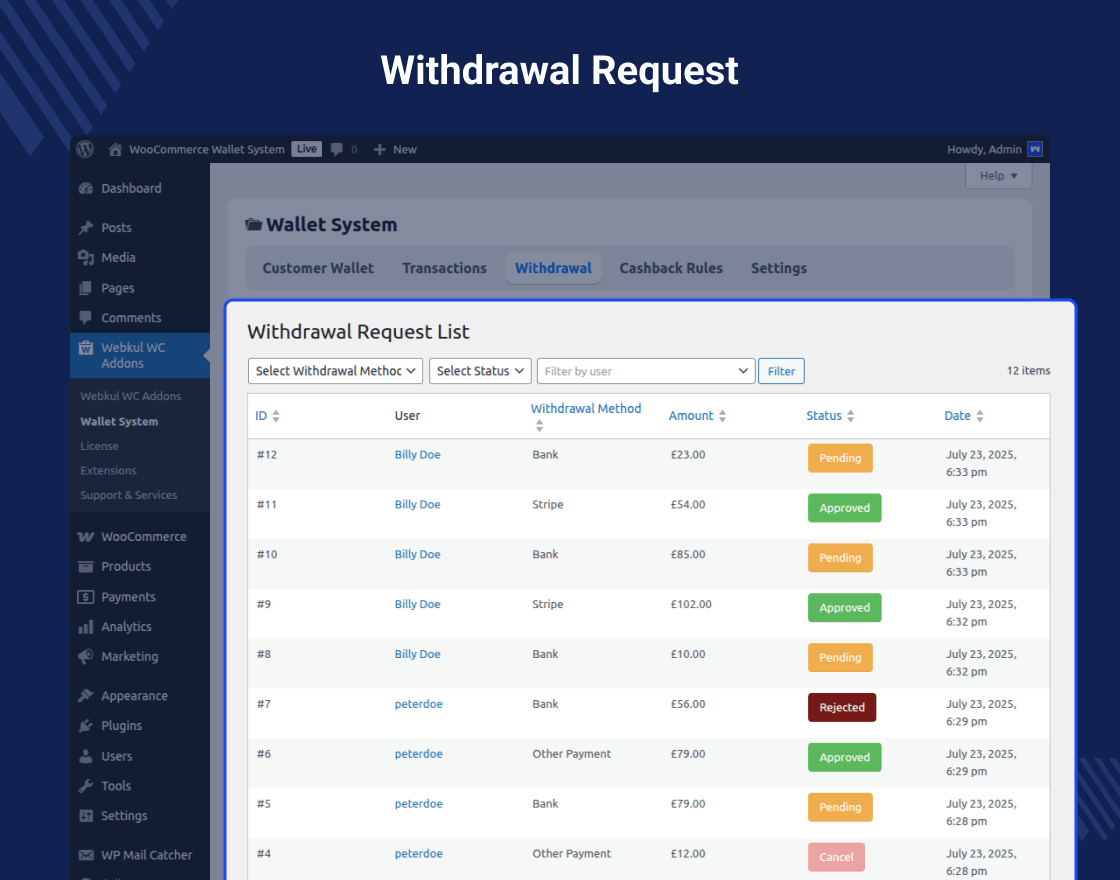Click the Settings icon in the sidebar

tap(86, 816)
